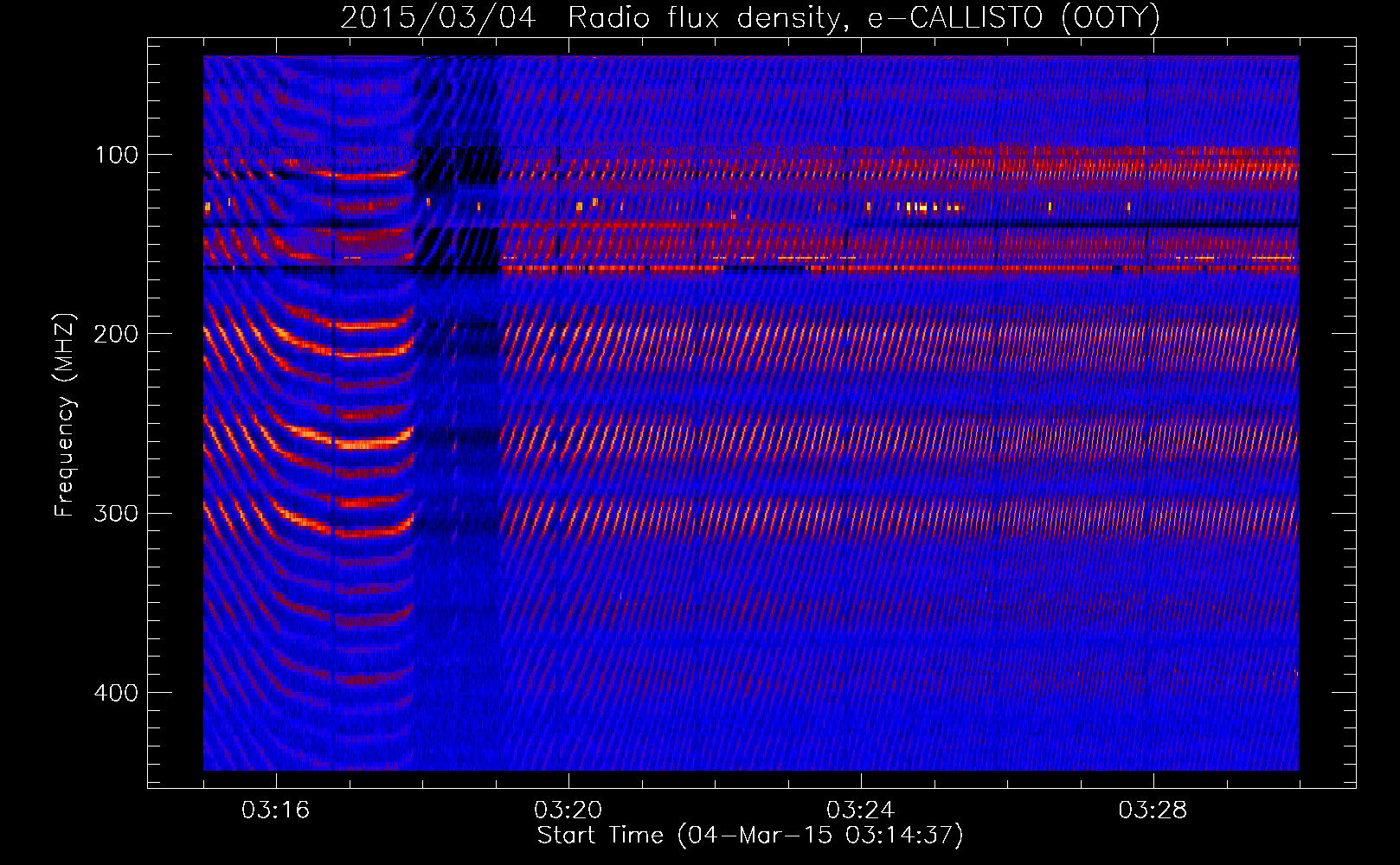Screen dimensions: 1400x865
Task: Click the 'Start Time (04-Mar-15 03:14:37)' label
Action: (x=750, y=836)
